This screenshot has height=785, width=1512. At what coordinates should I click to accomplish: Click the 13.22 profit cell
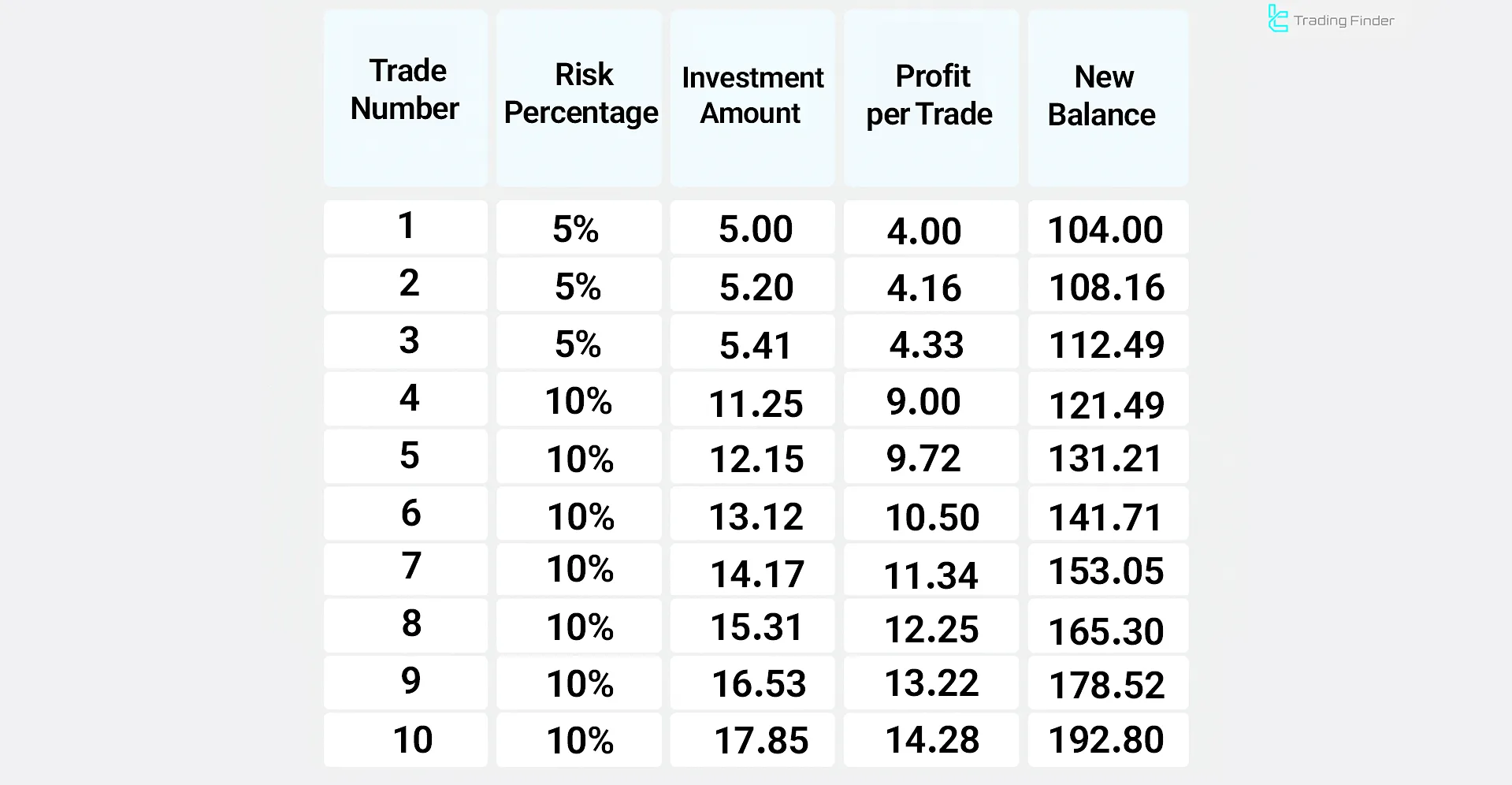(x=931, y=683)
